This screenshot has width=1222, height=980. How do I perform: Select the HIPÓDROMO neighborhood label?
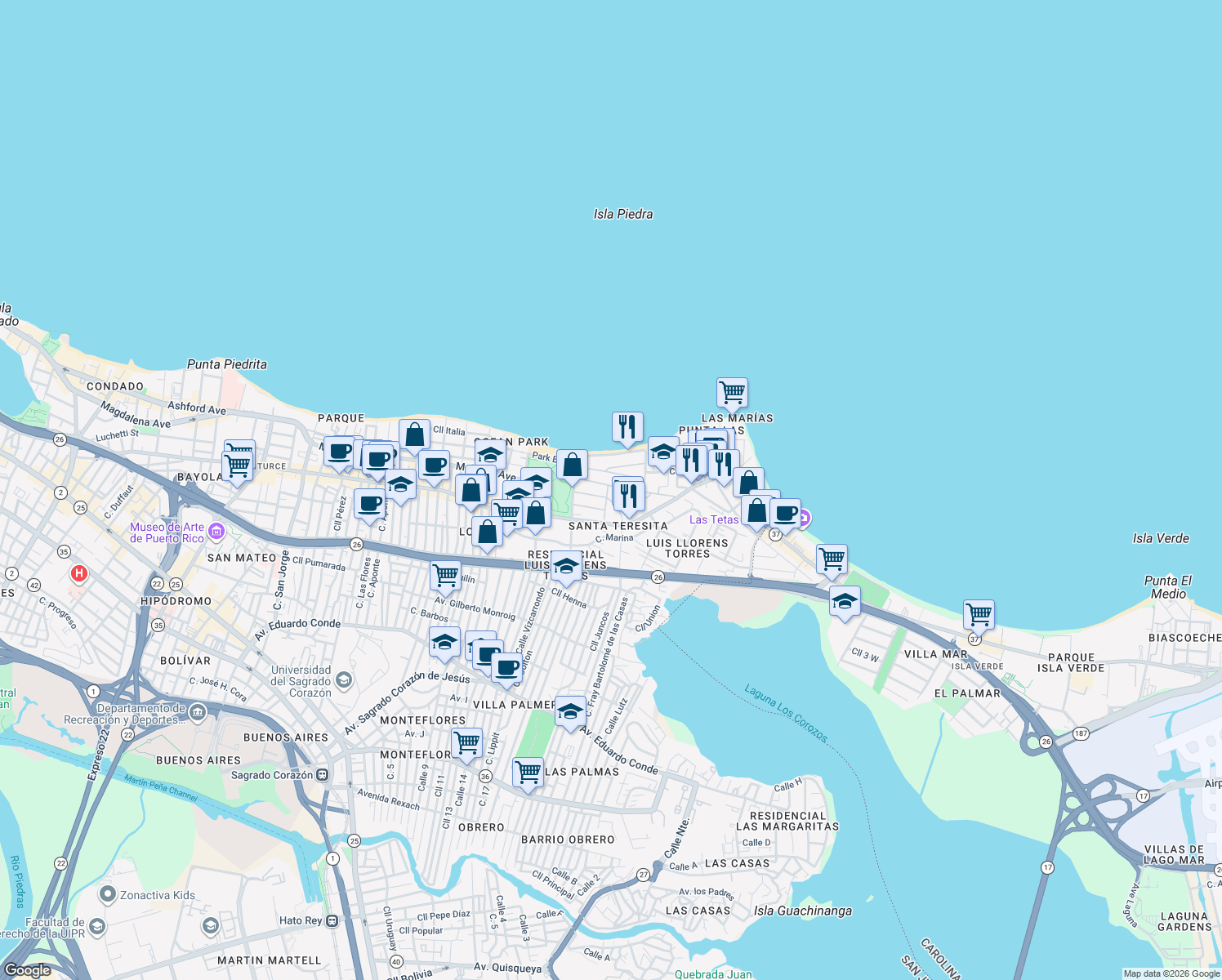(176, 601)
